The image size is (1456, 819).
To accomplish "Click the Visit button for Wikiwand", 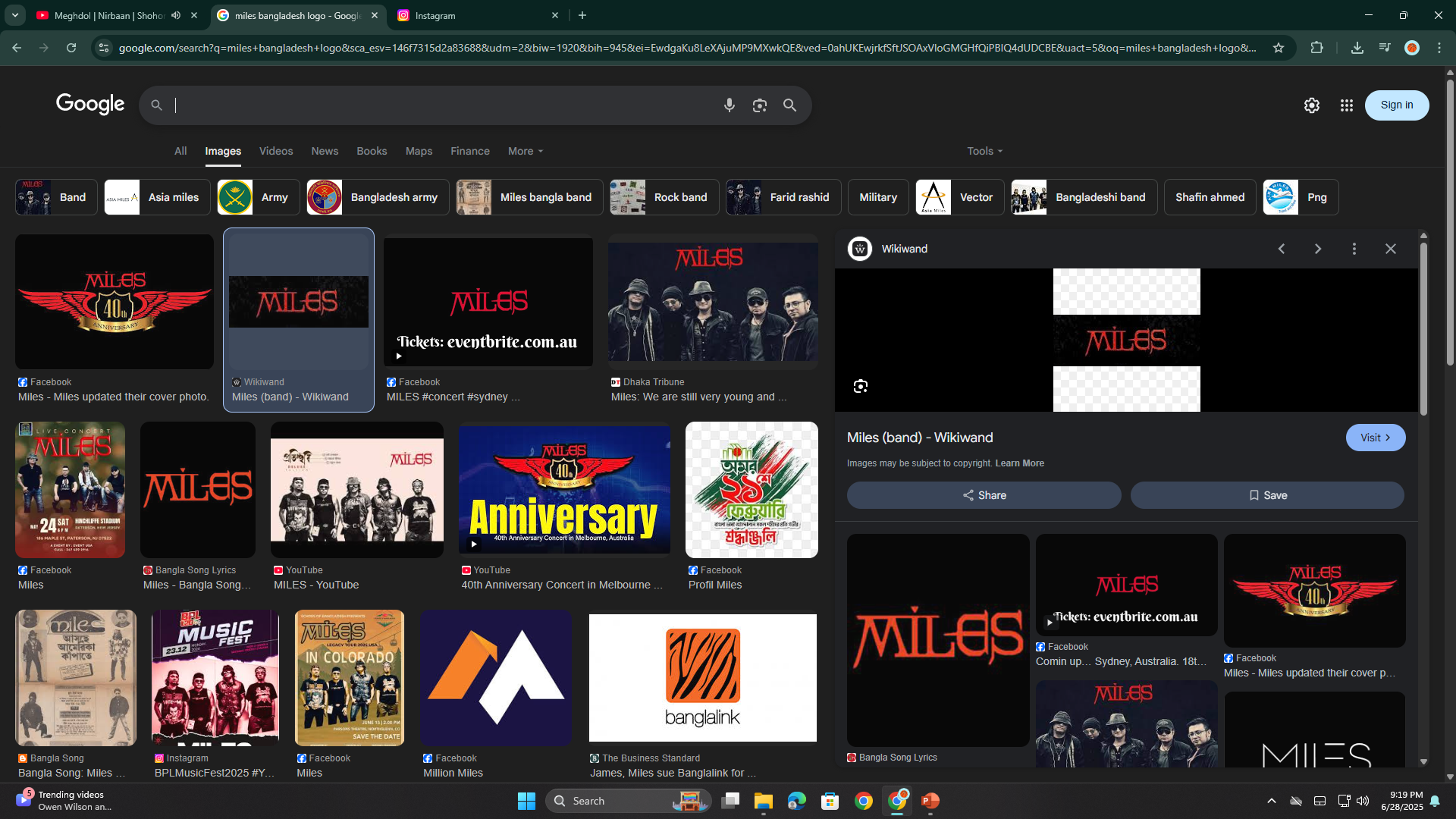I will point(1376,438).
